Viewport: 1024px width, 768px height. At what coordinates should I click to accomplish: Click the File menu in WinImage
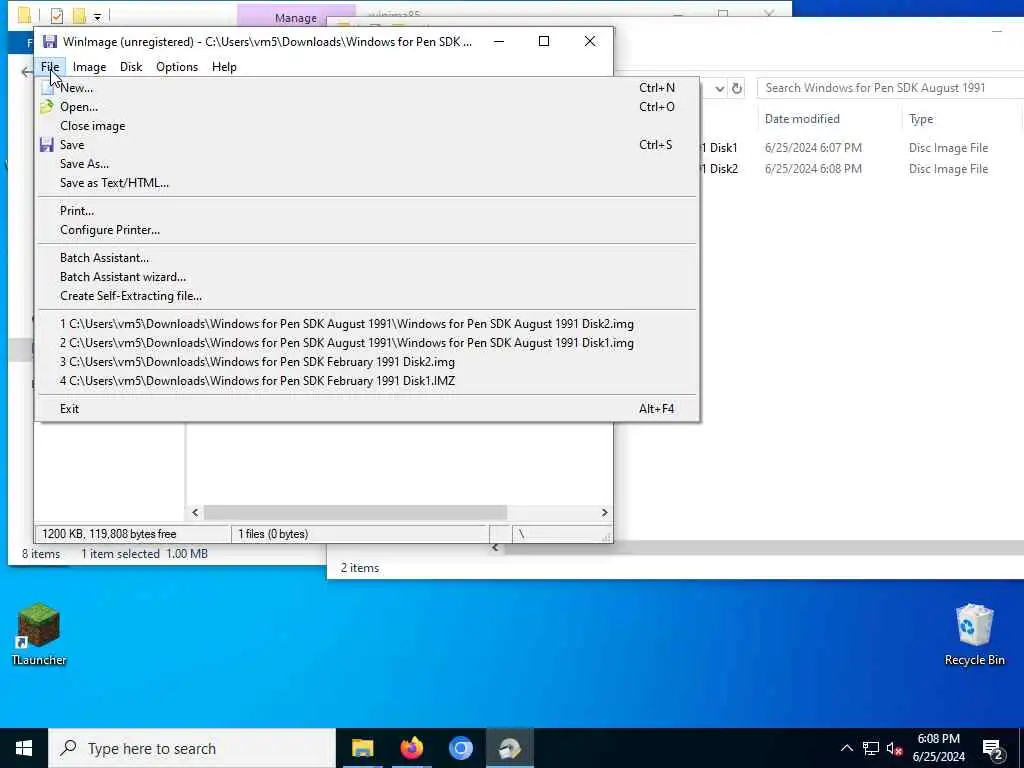point(50,67)
